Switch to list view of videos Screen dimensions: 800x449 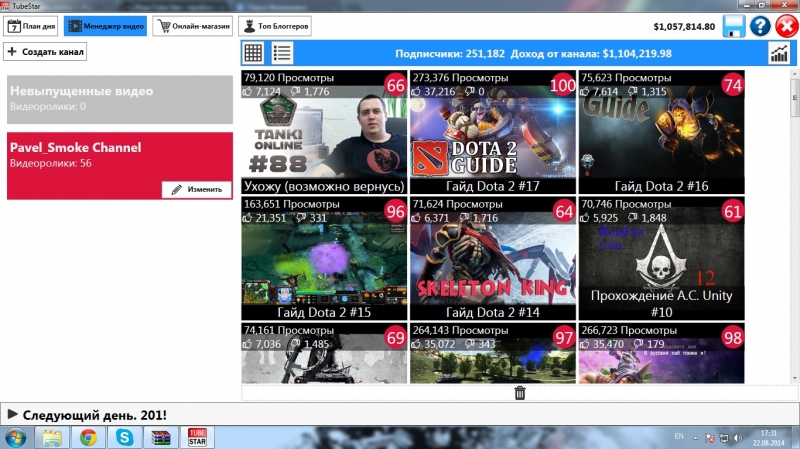[x=282, y=53]
